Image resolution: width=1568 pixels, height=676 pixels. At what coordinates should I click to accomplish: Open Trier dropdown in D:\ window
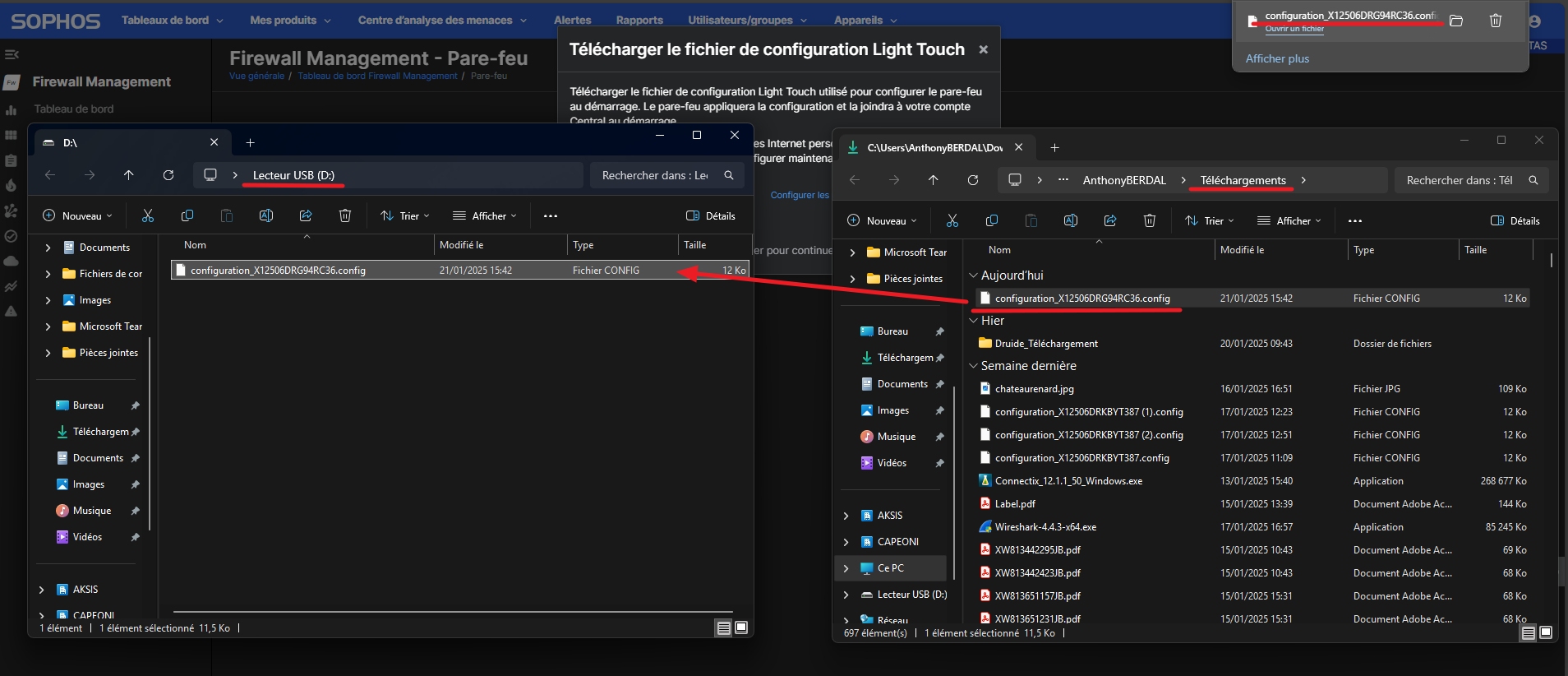point(405,215)
